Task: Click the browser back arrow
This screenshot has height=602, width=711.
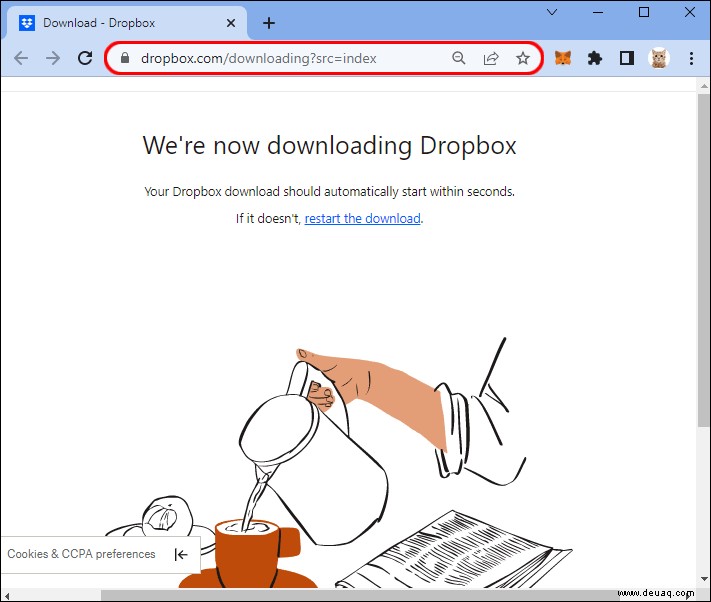Action: (21, 58)
